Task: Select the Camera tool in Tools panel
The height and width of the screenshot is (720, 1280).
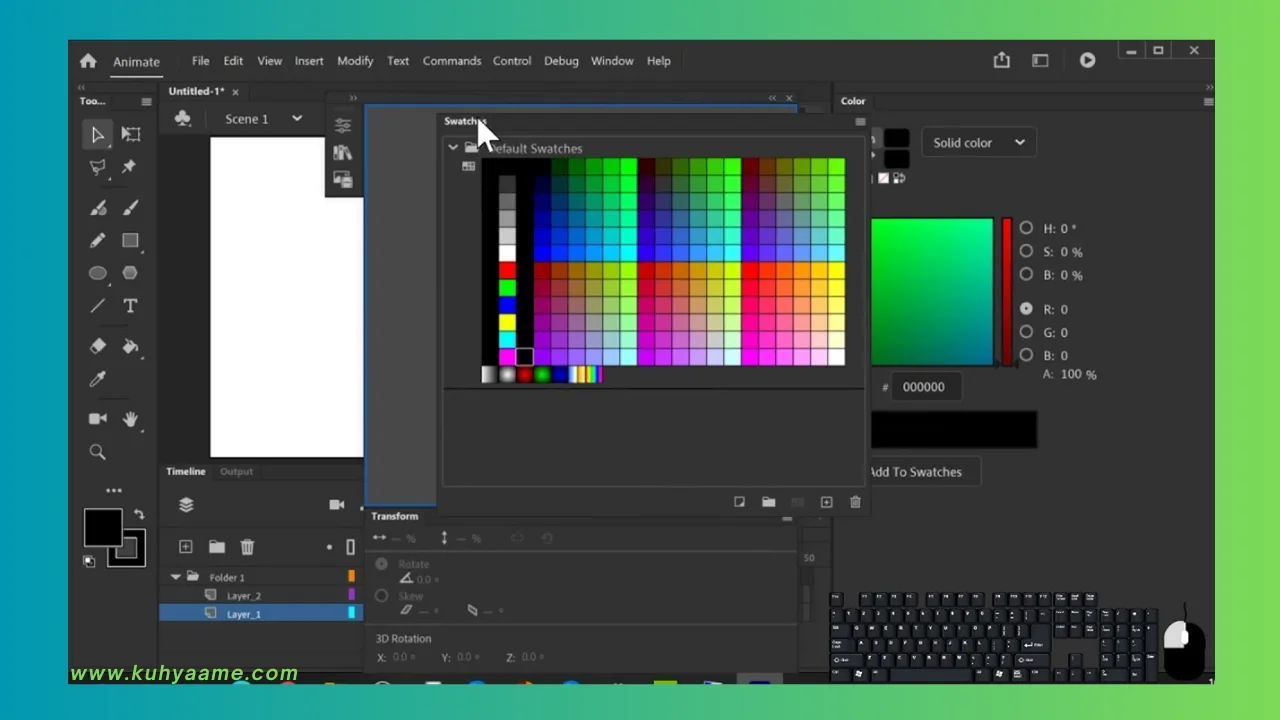Action: tap(97, 419)
